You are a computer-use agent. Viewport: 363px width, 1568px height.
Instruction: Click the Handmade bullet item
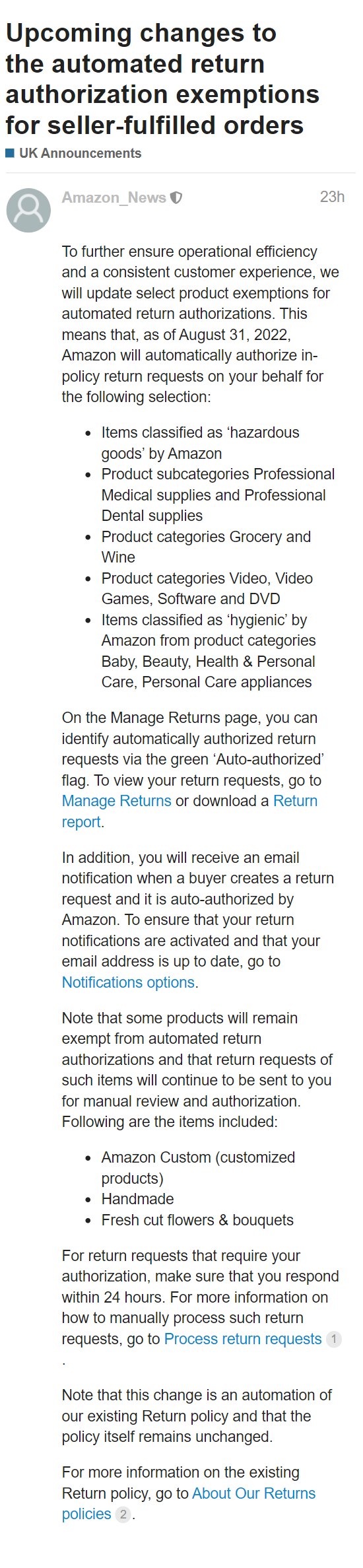[x=138, y=1199]
